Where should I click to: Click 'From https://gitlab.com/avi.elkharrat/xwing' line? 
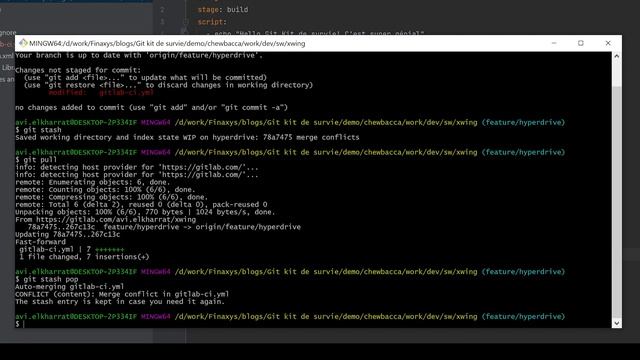(x=105, y=219)
